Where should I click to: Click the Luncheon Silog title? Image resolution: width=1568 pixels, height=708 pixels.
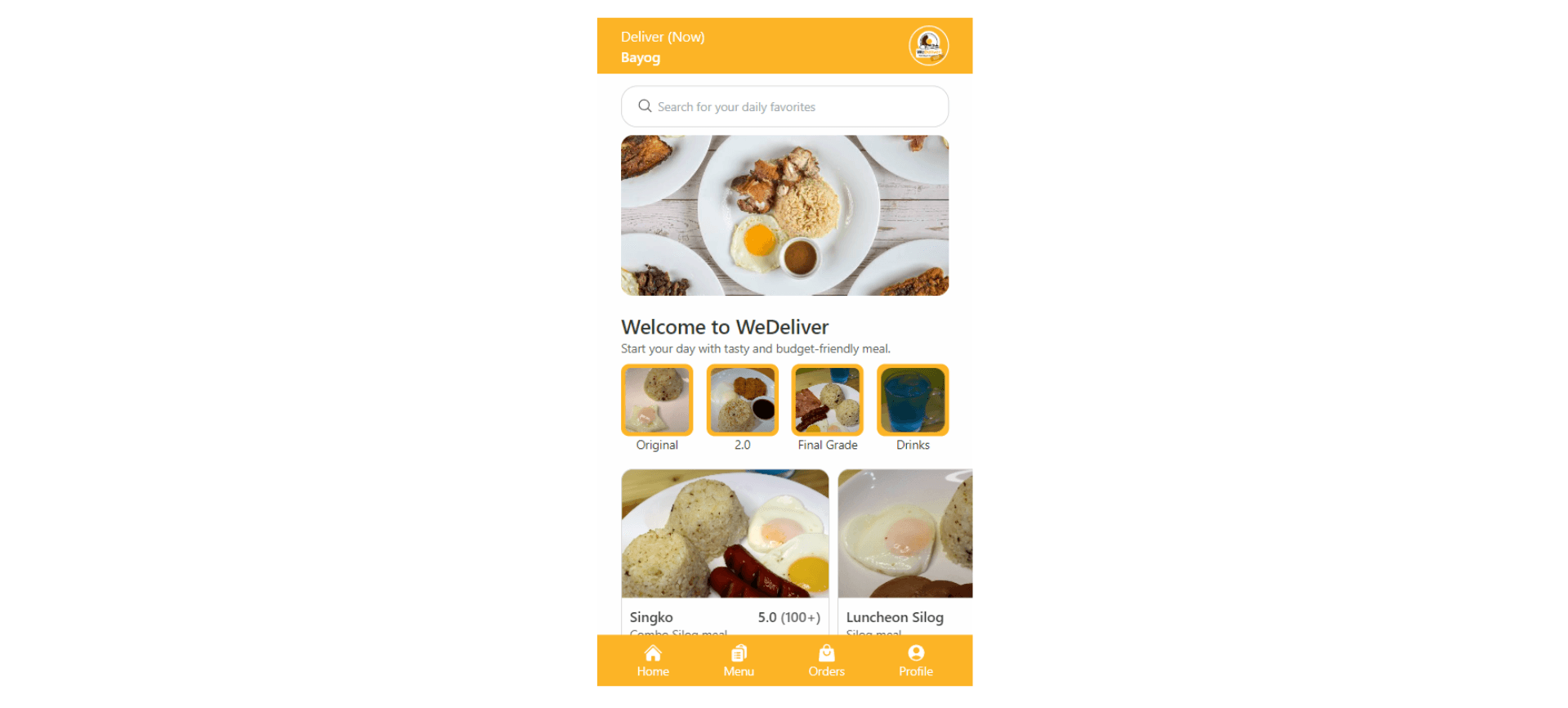[895, 617]
